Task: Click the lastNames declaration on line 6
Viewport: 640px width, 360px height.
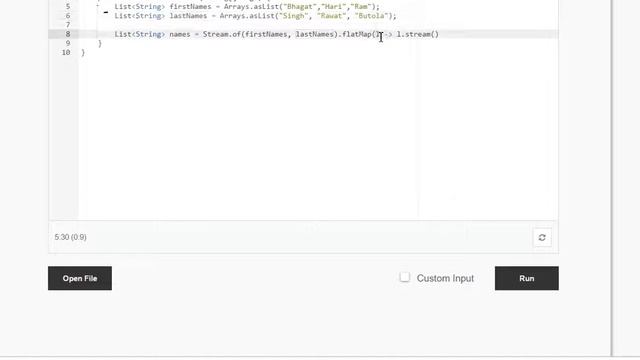Action: pos(256,16)
